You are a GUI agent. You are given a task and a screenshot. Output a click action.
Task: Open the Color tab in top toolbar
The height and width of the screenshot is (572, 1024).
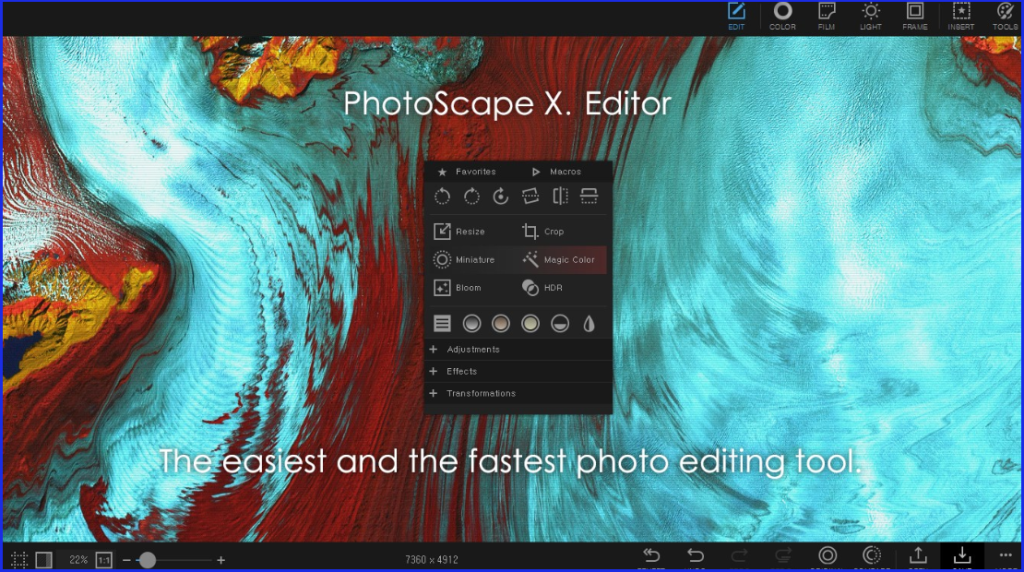pos(782,14)
